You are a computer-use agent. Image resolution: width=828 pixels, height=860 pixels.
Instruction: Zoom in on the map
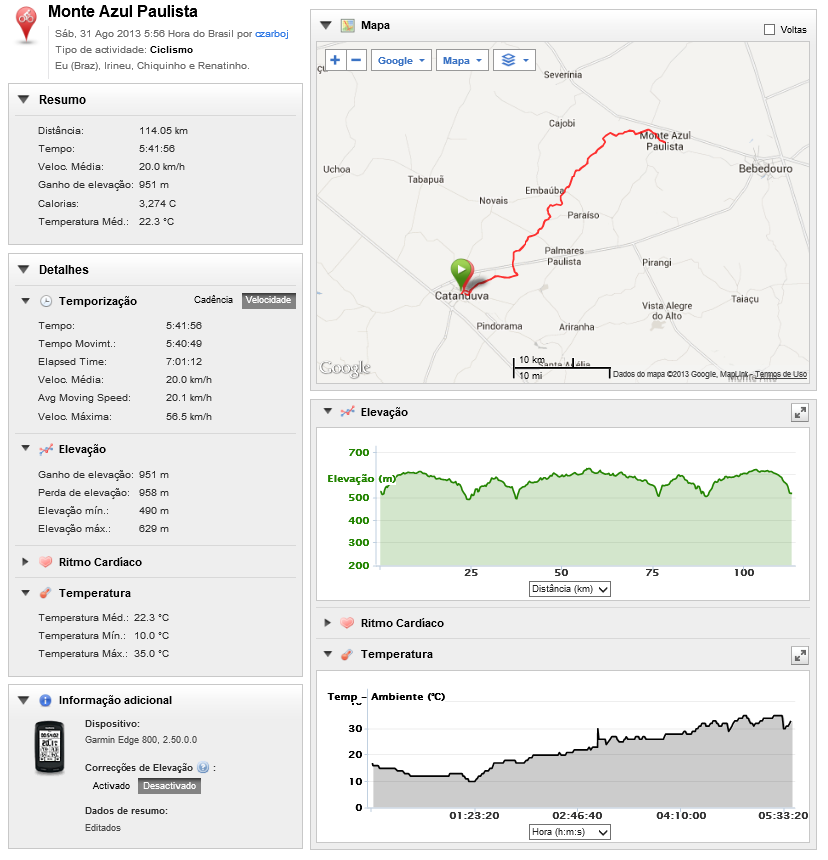[x=334, y=59]
